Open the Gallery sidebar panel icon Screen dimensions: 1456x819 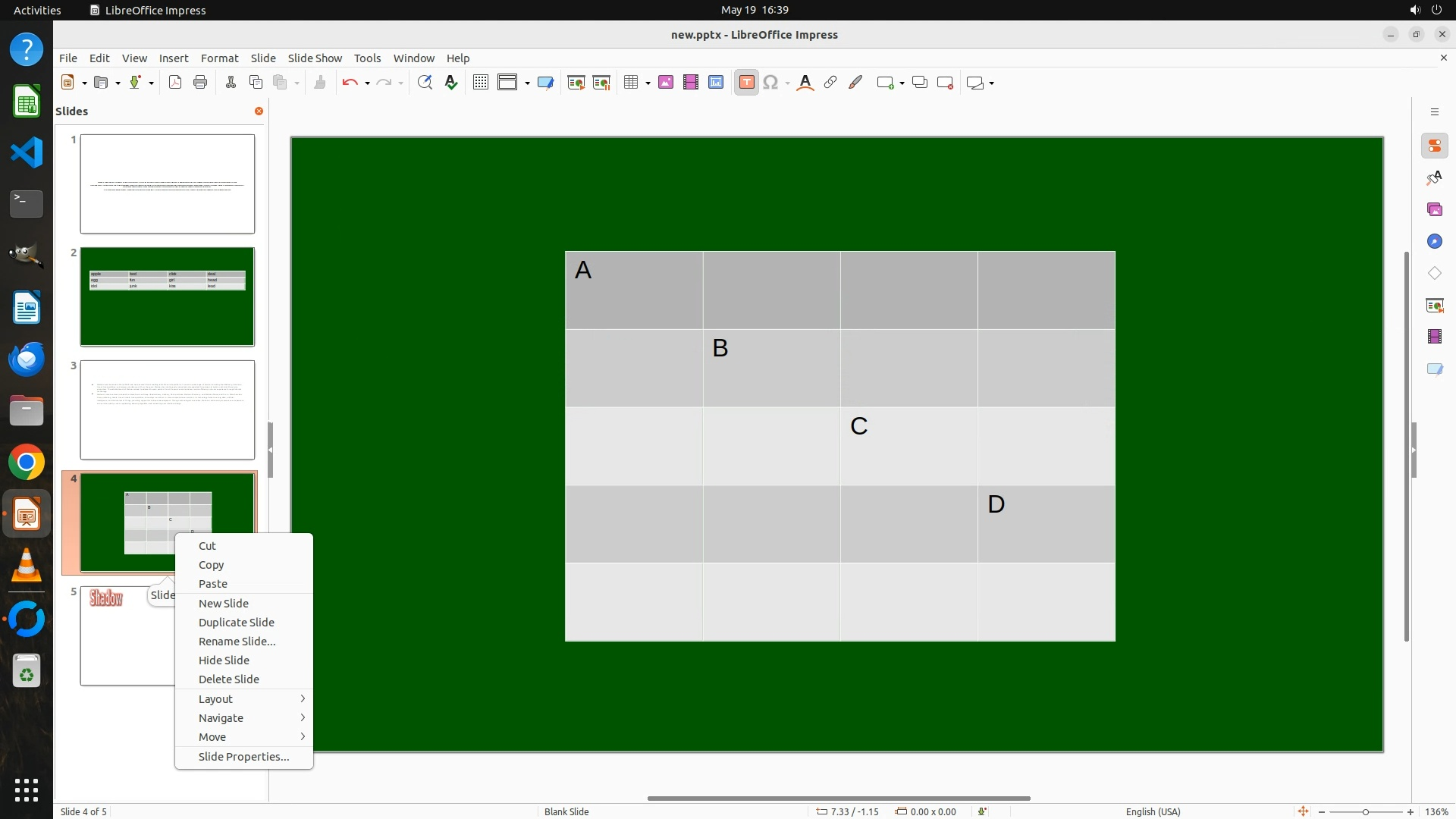pyautogui.click(x=1434, y=209)
